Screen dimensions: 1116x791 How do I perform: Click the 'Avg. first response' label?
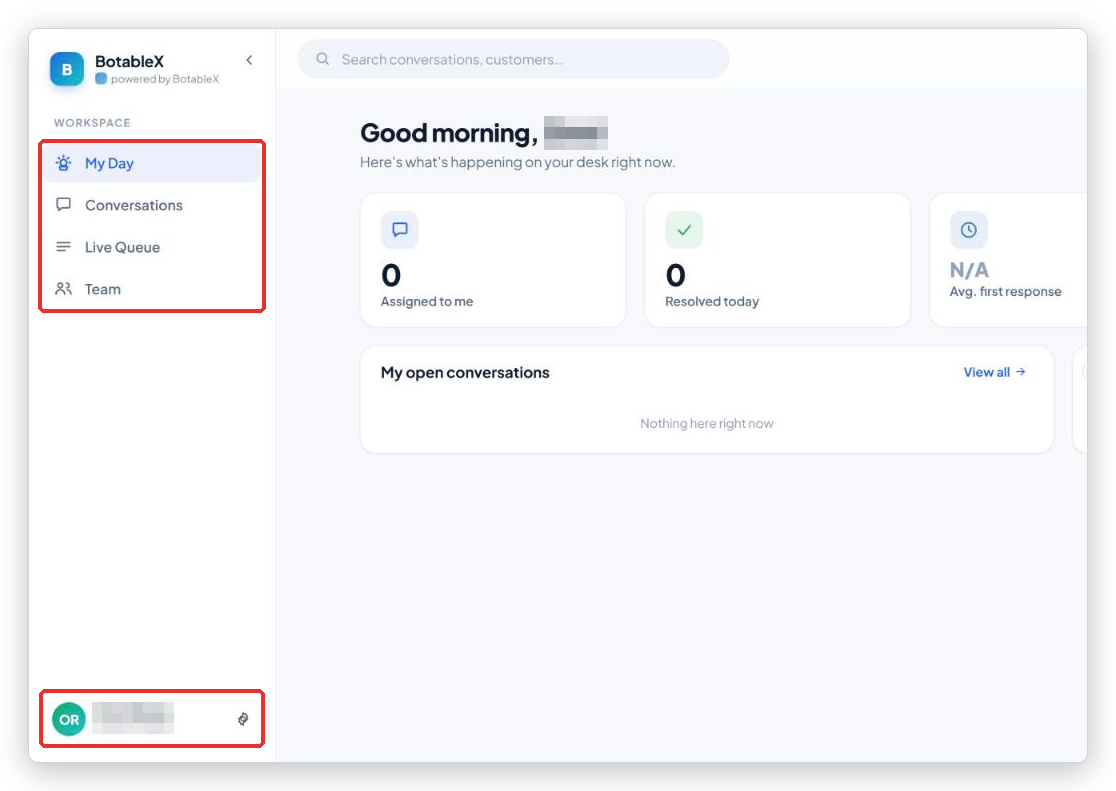click(1005, 291)
